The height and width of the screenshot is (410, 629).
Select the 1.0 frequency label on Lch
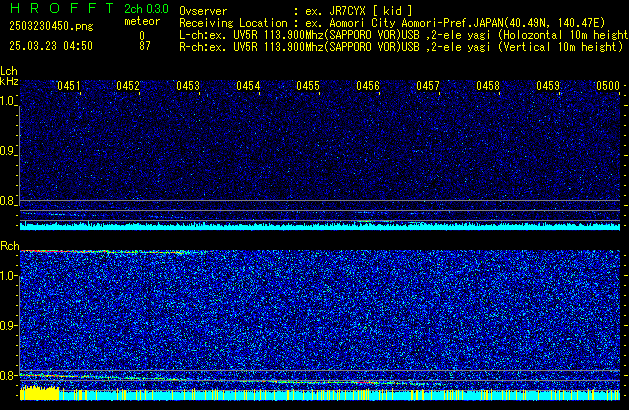point(8,101)
